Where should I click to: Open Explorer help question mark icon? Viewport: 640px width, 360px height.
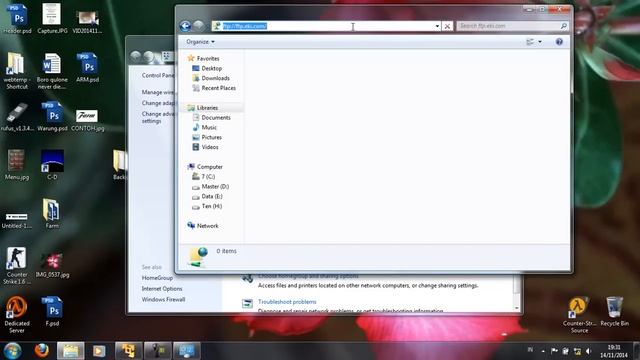pyautogui.click(x=559, y=42)
